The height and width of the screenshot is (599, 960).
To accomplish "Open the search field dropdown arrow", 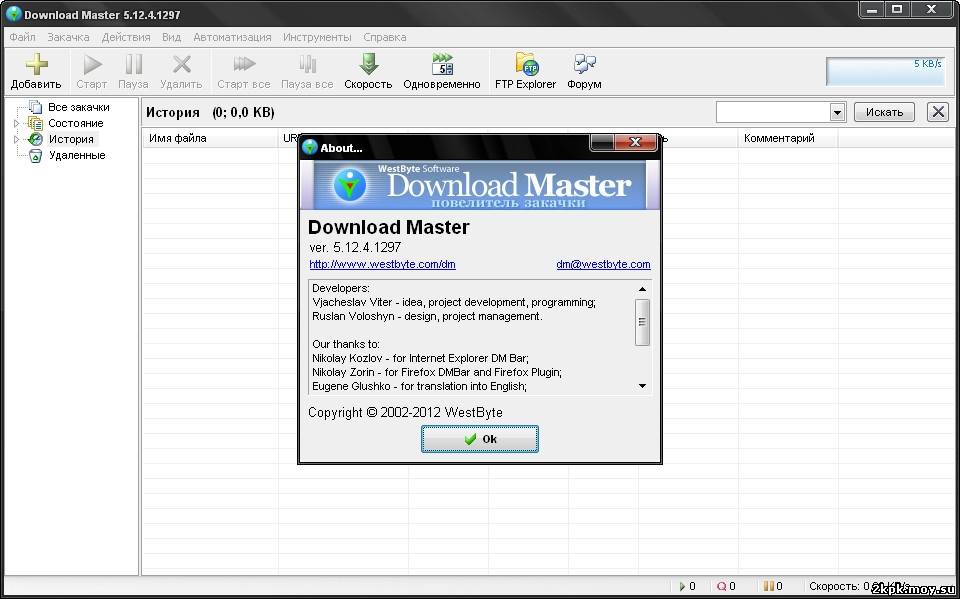I will click(838, 112).
